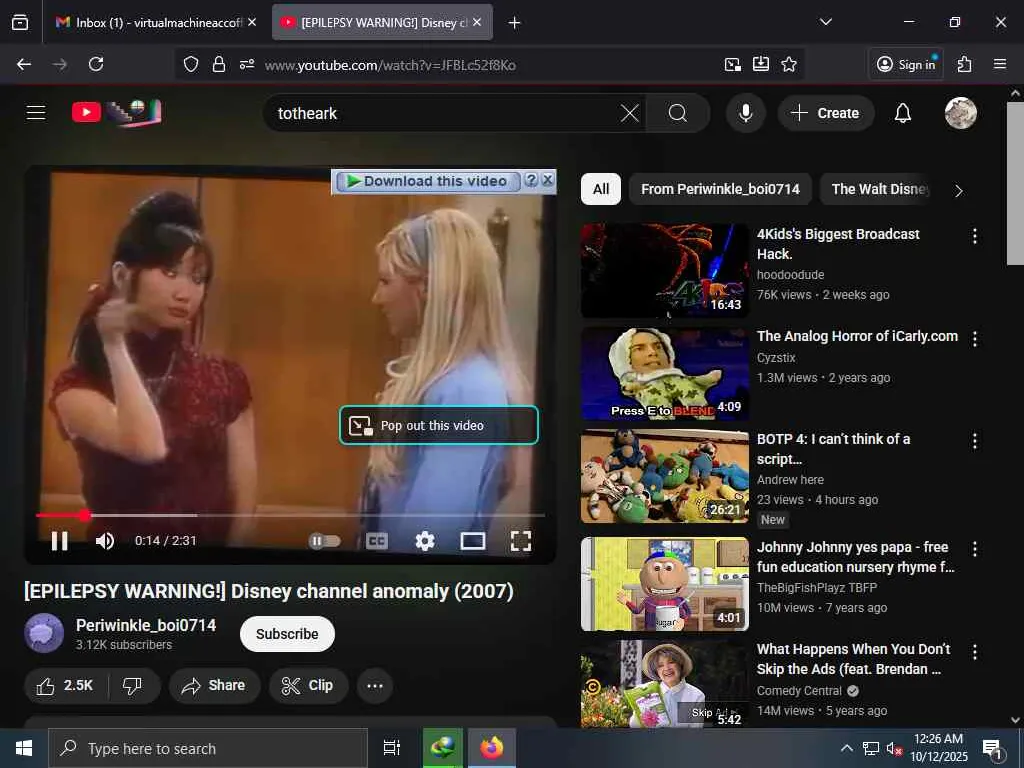Dislike the video
1024x768 pixels.
pyautogui.click(x=133, y=685)
